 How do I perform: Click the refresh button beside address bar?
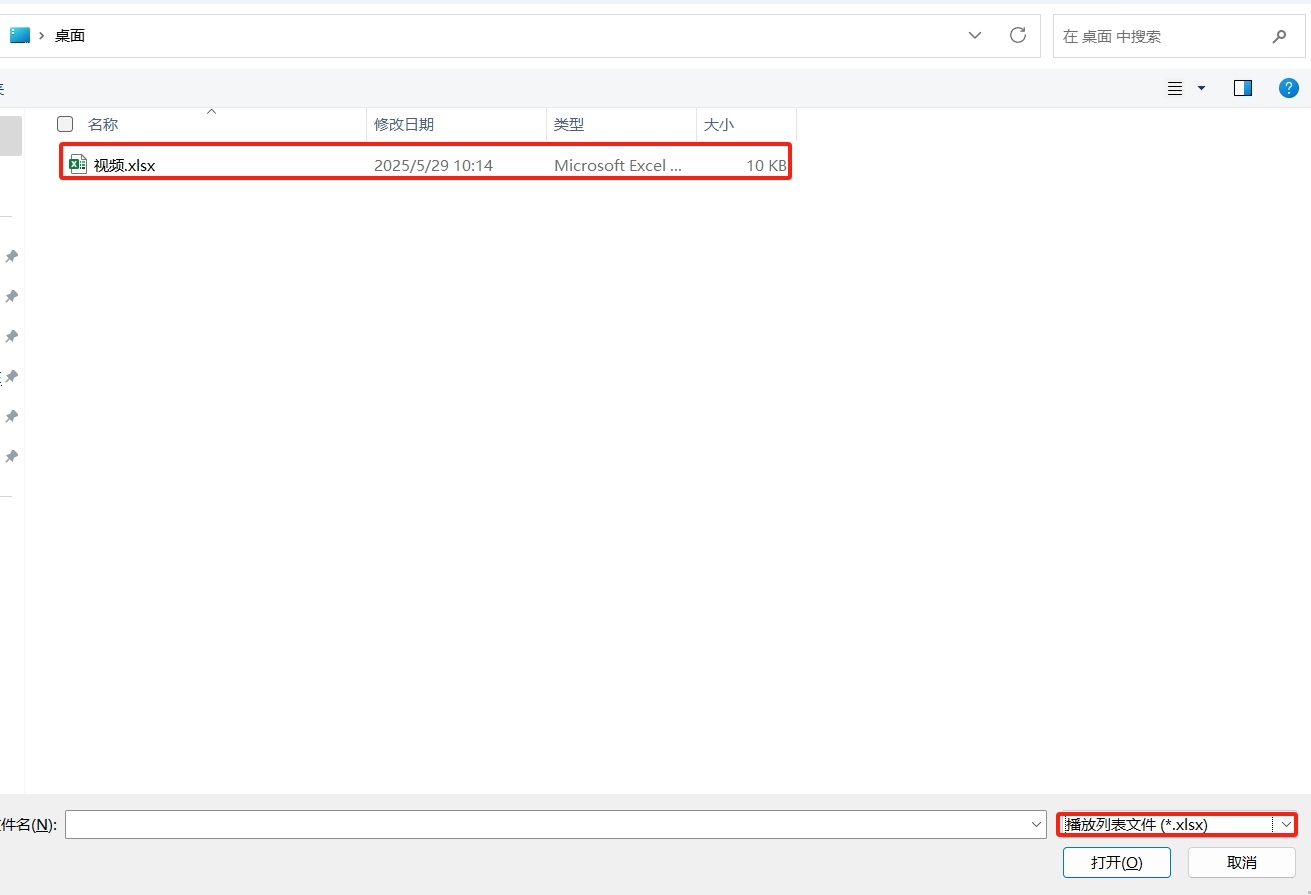(x=1018, y=36)
